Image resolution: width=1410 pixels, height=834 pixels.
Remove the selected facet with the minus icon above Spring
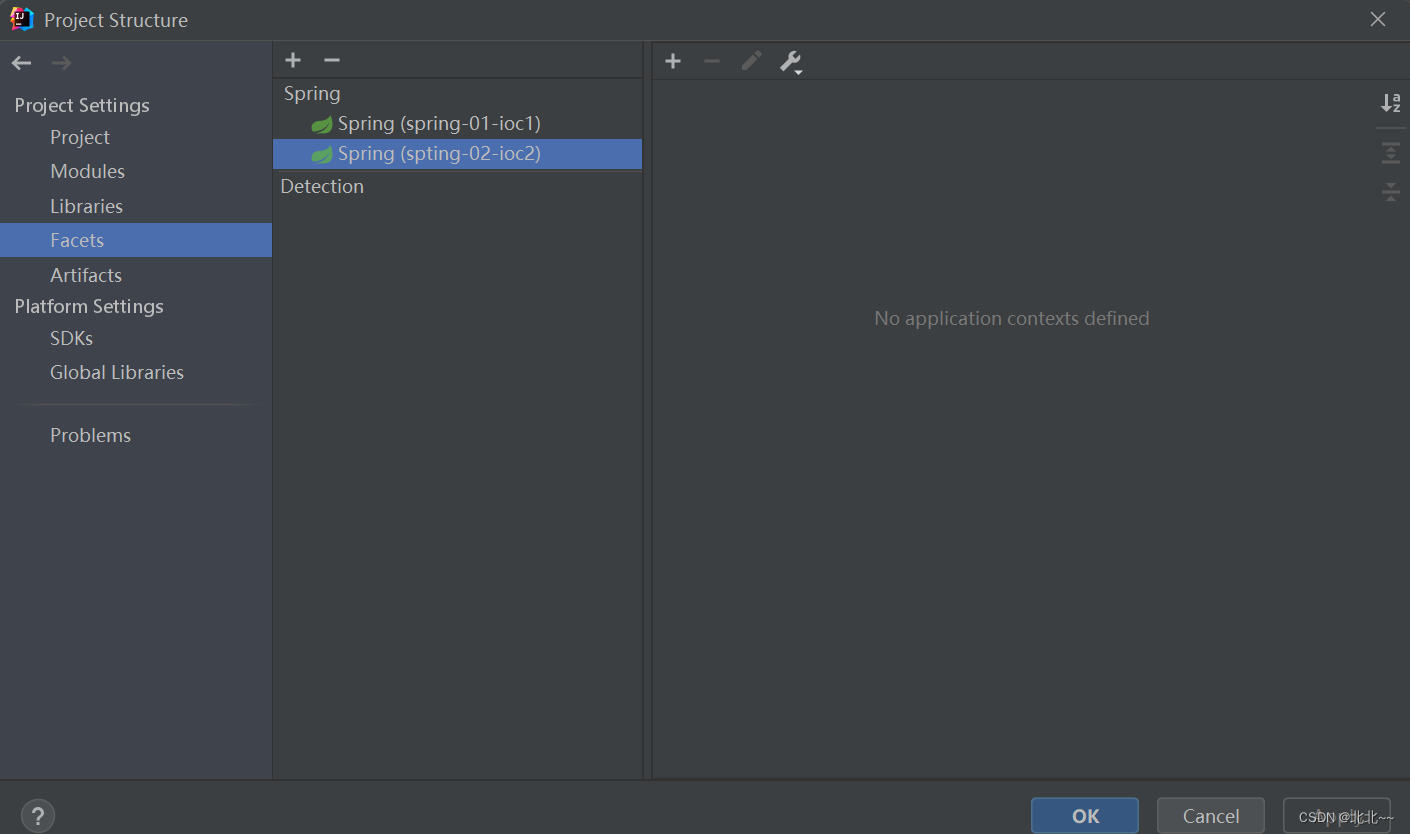332,61
